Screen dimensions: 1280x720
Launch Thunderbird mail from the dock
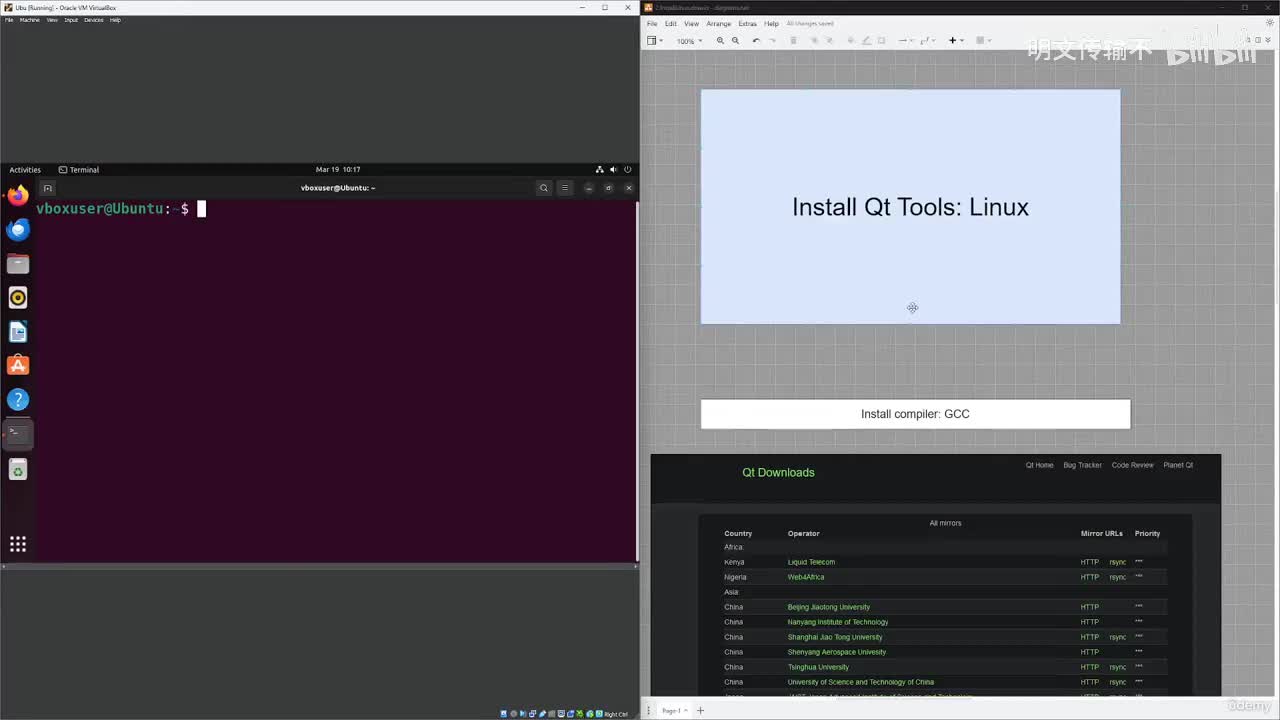pyautogui.click(x=18, y=230)
